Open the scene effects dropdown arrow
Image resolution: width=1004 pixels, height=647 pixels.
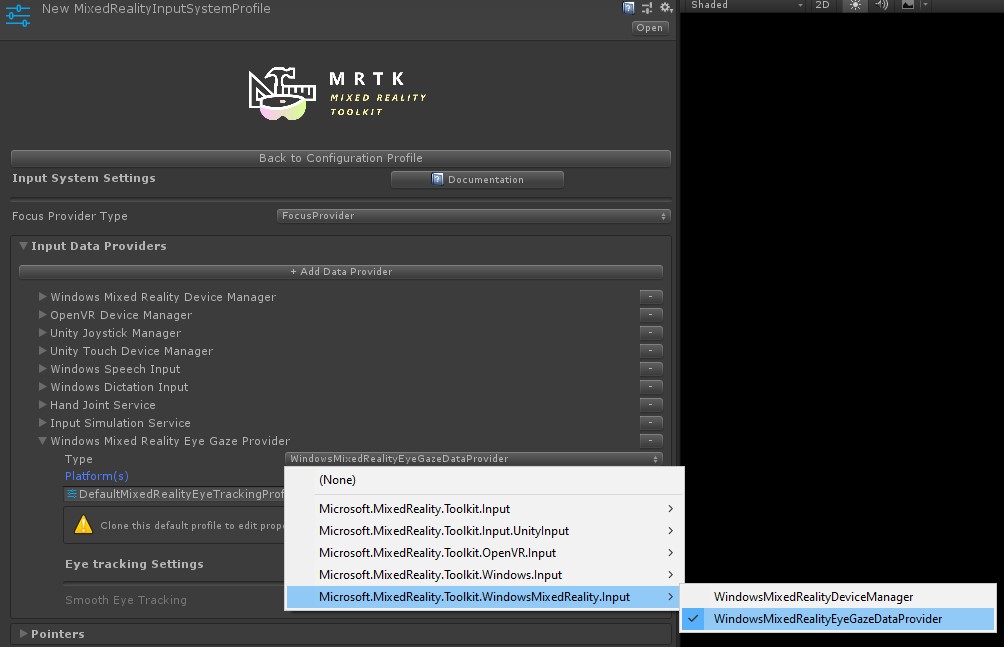tap(925, 5)
